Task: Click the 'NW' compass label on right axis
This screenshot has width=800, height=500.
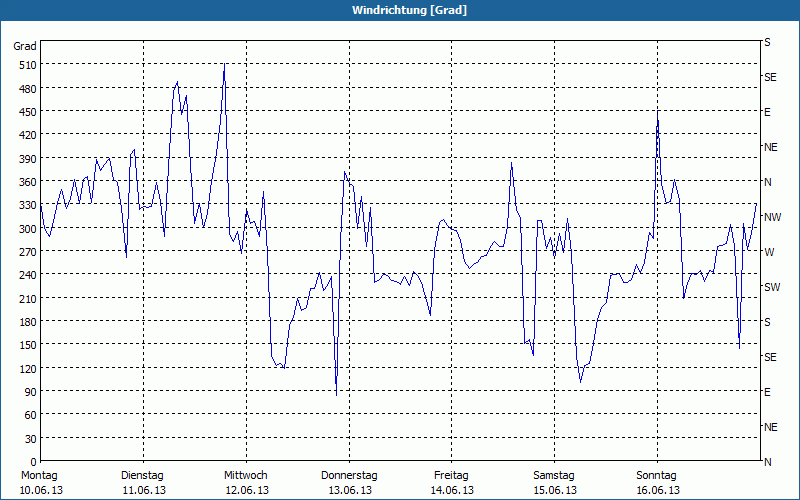Action: [x=772, y=217]
